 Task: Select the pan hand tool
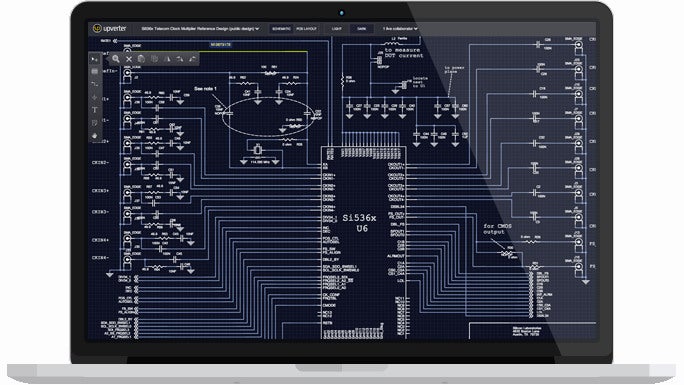[95, 136]
